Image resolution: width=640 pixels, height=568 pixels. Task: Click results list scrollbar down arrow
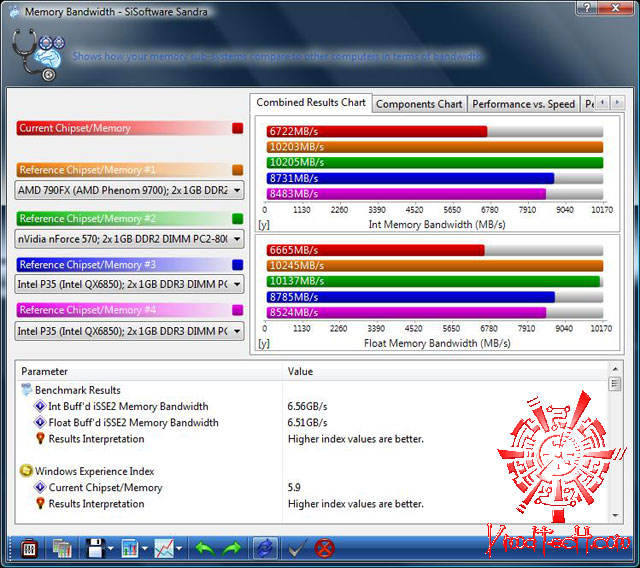tap(615, 516)
